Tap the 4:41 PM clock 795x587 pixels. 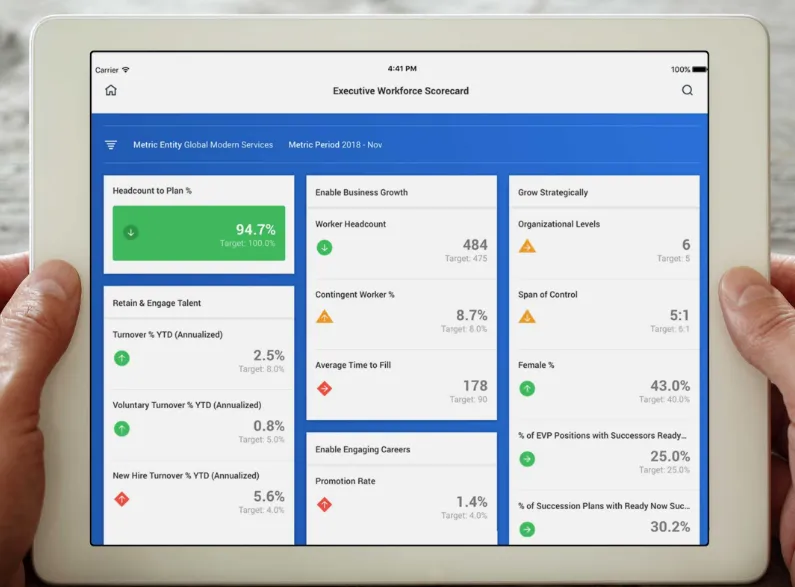click(x=402, y=68)
